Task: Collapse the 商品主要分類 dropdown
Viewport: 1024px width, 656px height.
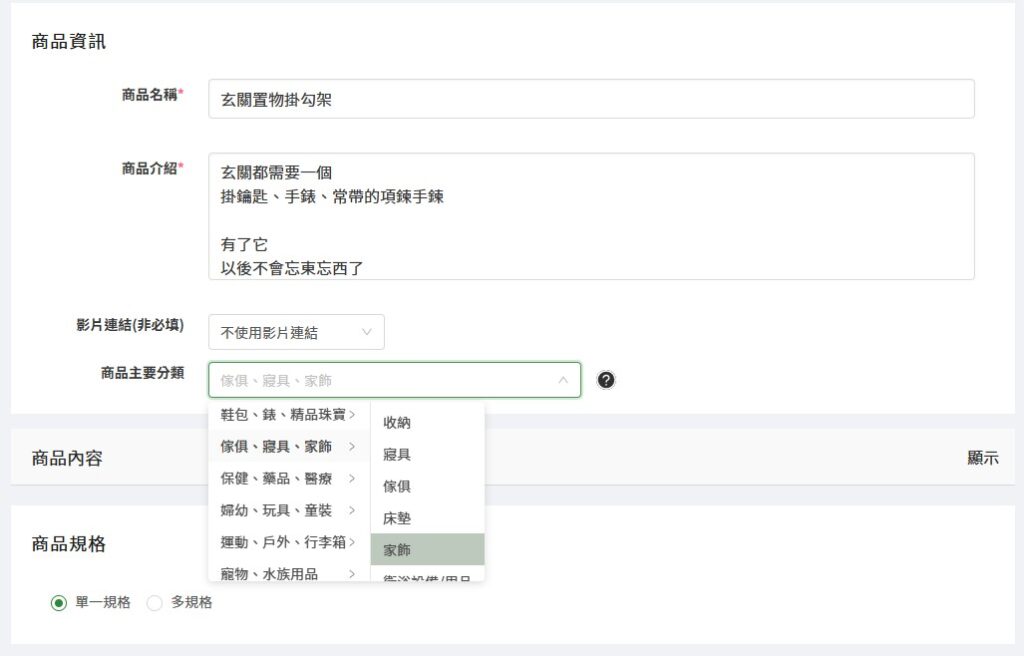Action: (563, 380)
